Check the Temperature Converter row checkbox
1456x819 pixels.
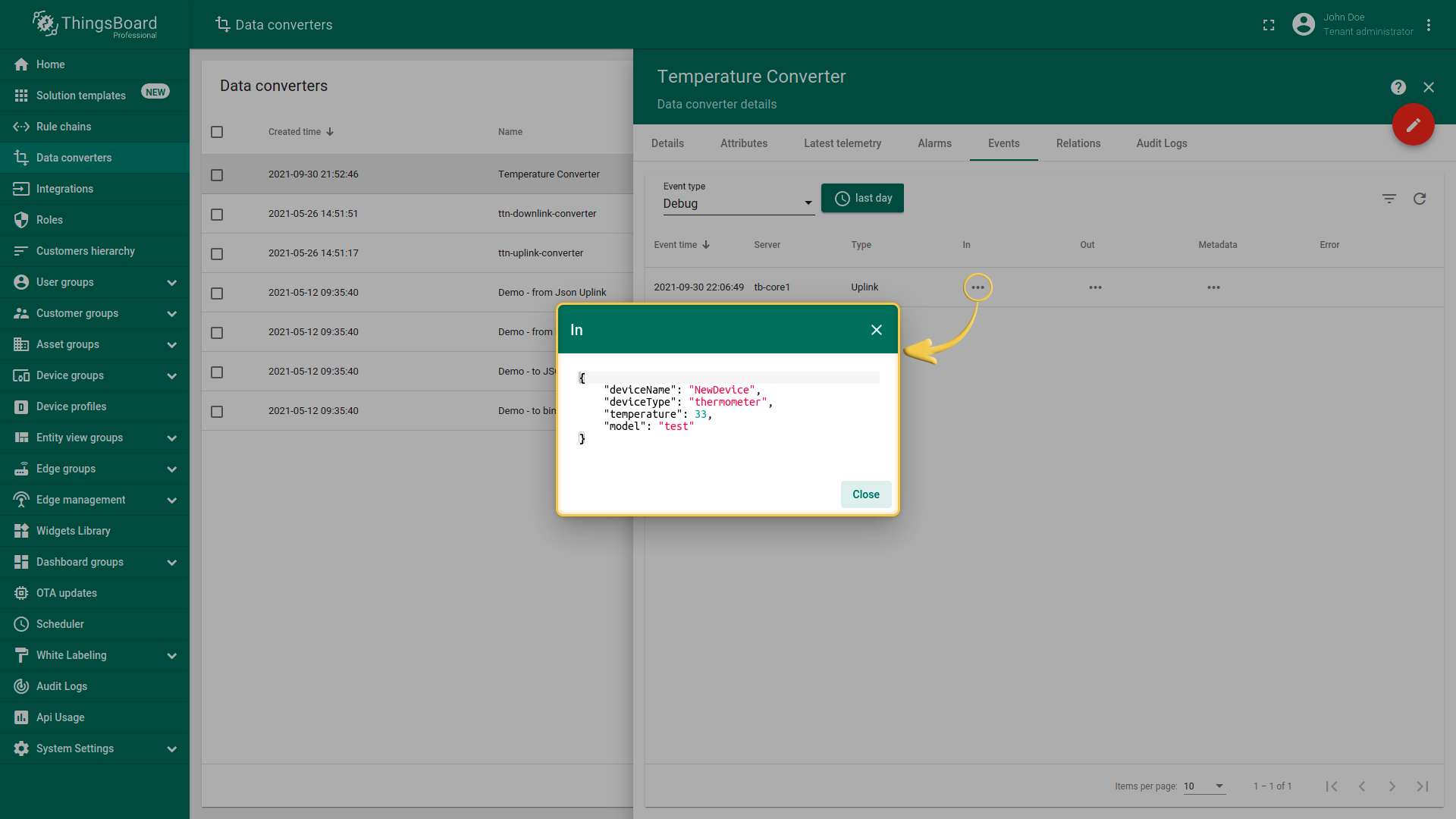click(x=217, y=175)
